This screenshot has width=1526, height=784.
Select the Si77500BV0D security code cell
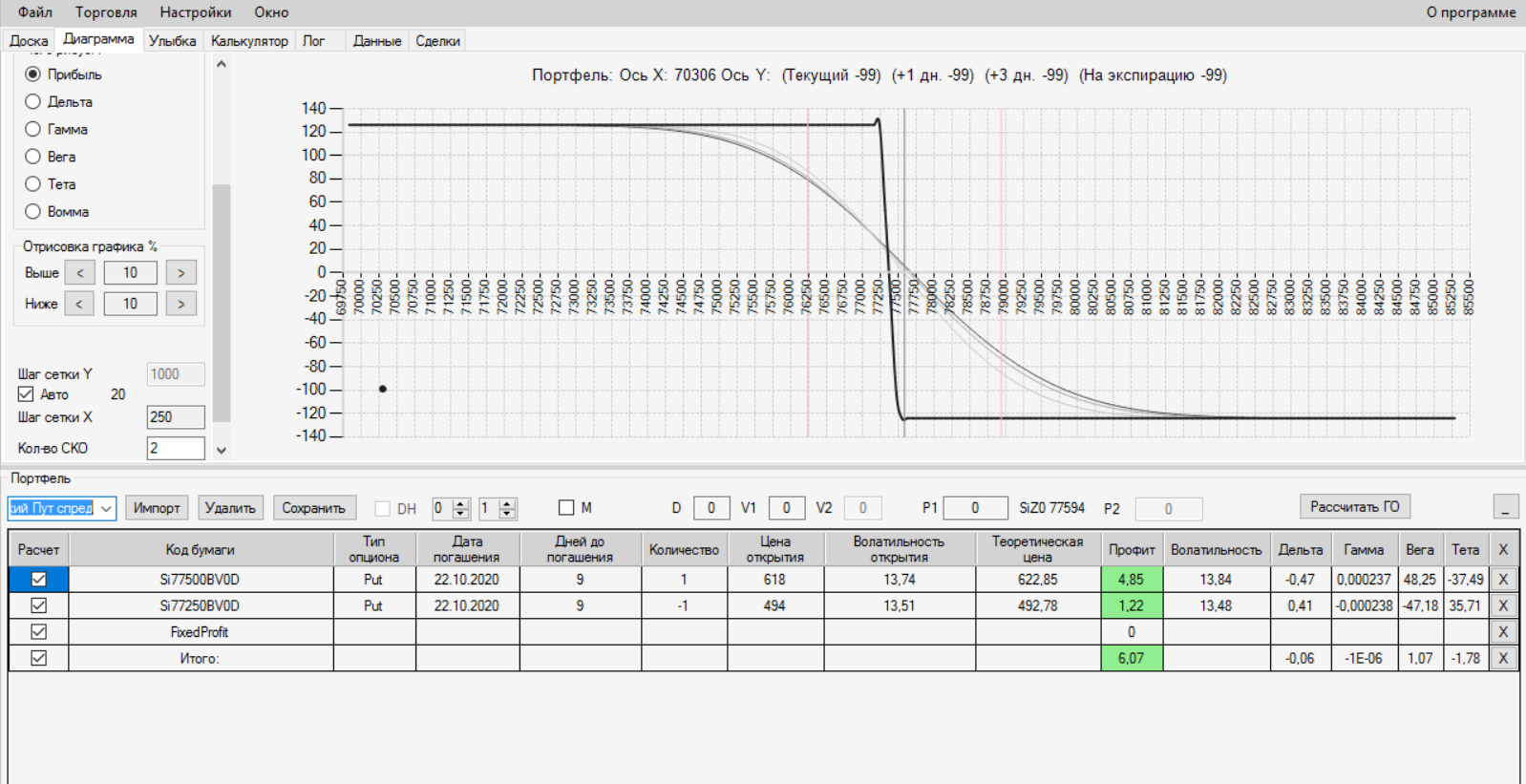[201, 579]
